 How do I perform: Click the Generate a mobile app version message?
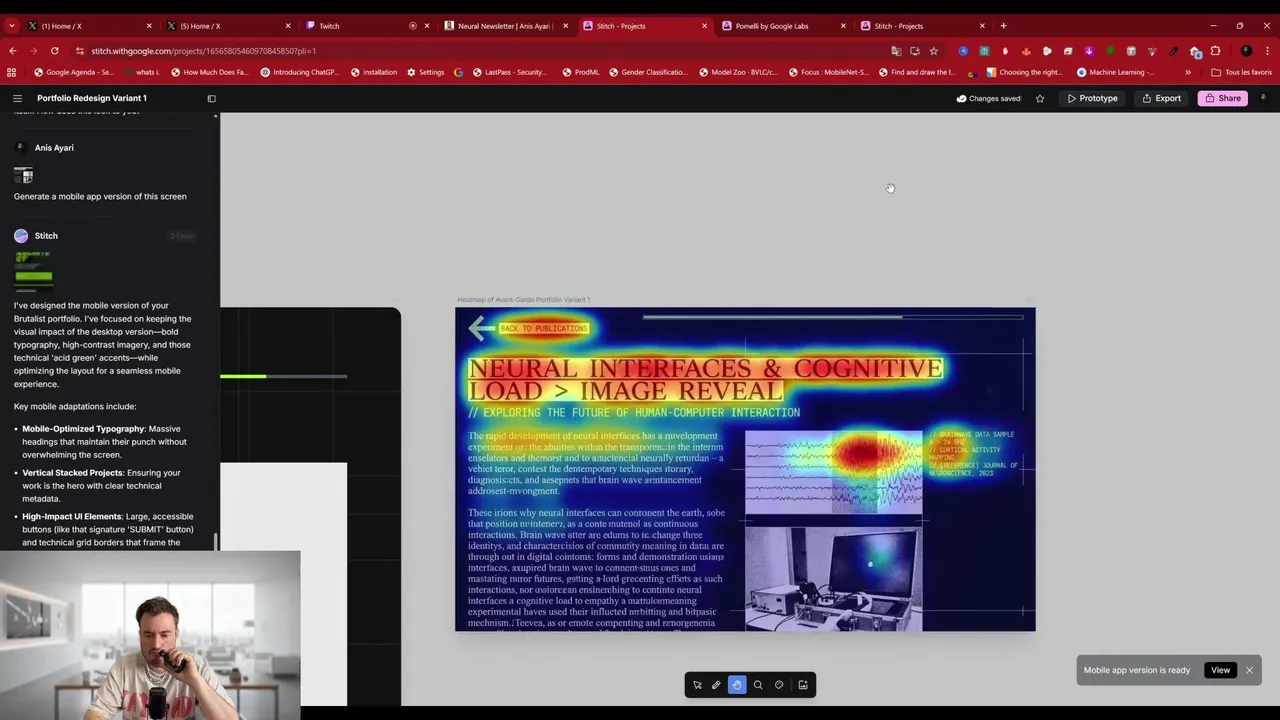click(x=100, y=196)
